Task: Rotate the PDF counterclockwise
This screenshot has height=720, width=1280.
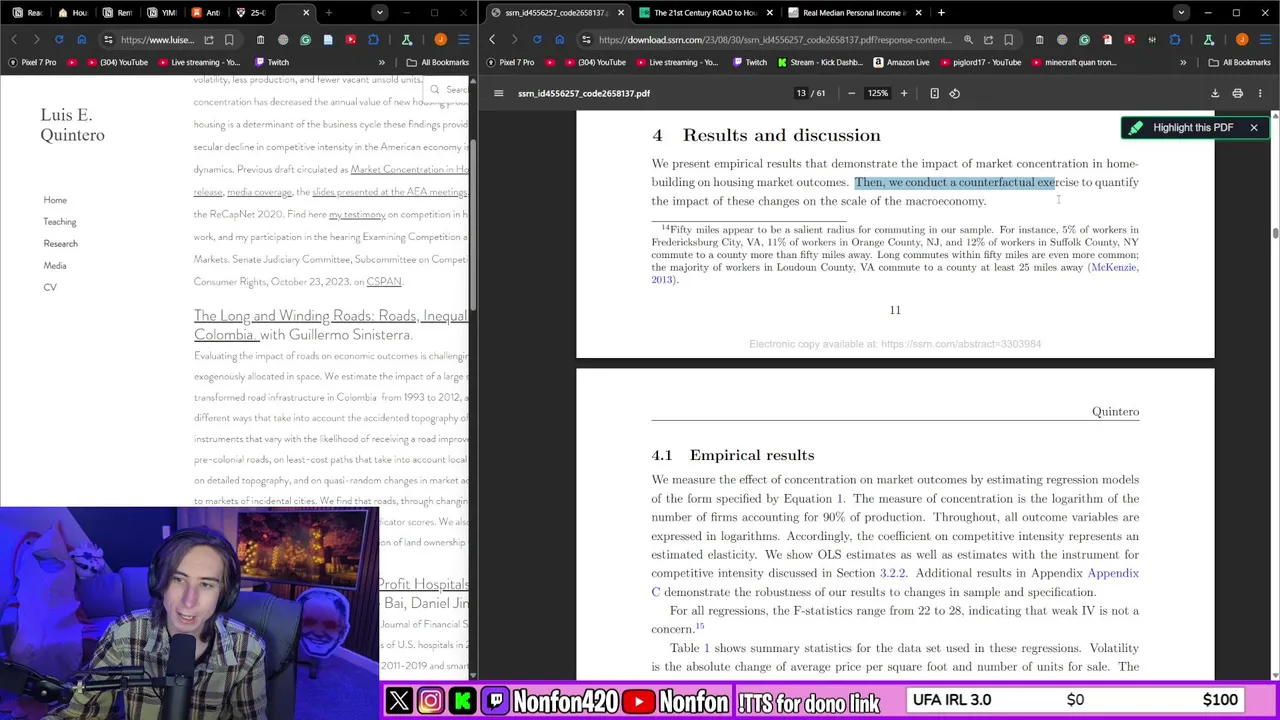Action: [x=955, y=93]
